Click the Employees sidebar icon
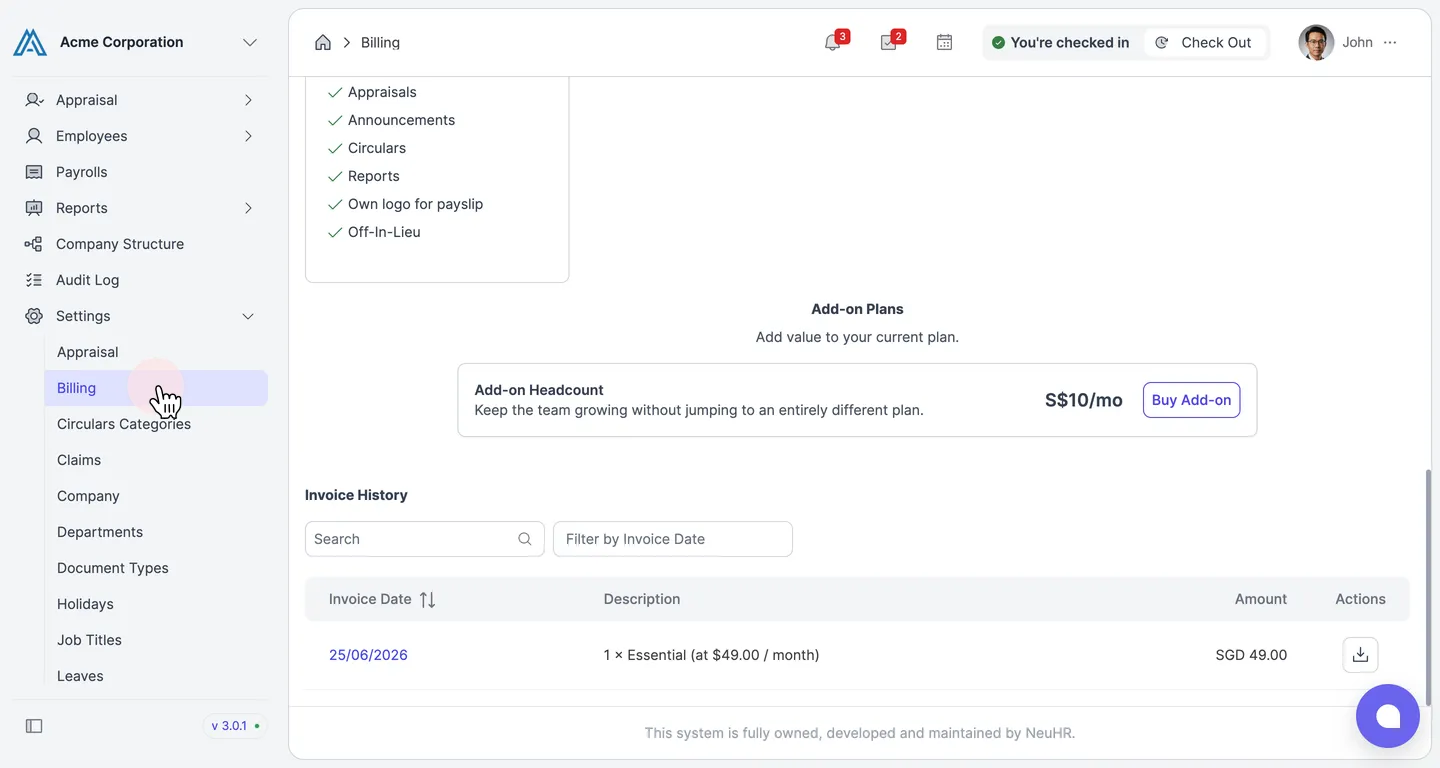 coord(34,136)
